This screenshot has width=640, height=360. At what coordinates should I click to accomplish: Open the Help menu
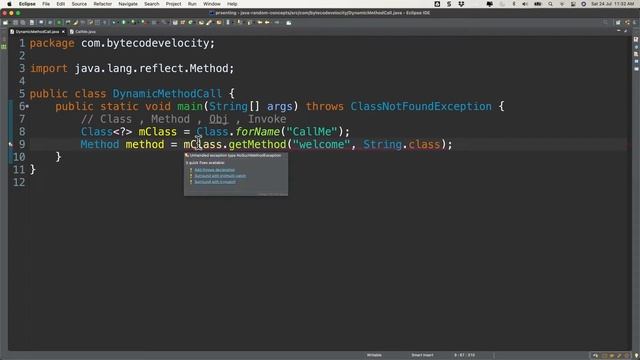point(232,4)
